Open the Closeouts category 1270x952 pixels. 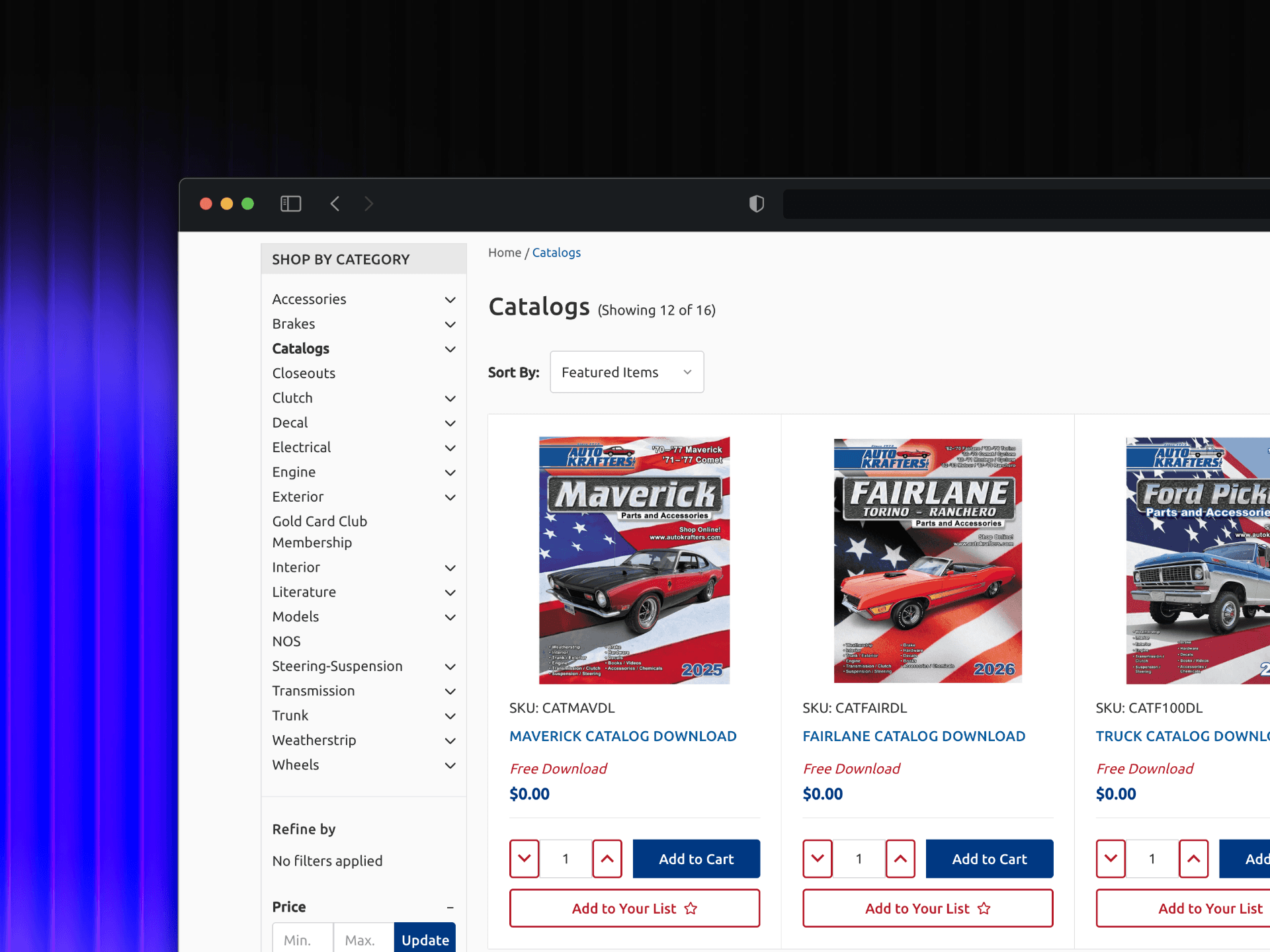click(304, 373)
